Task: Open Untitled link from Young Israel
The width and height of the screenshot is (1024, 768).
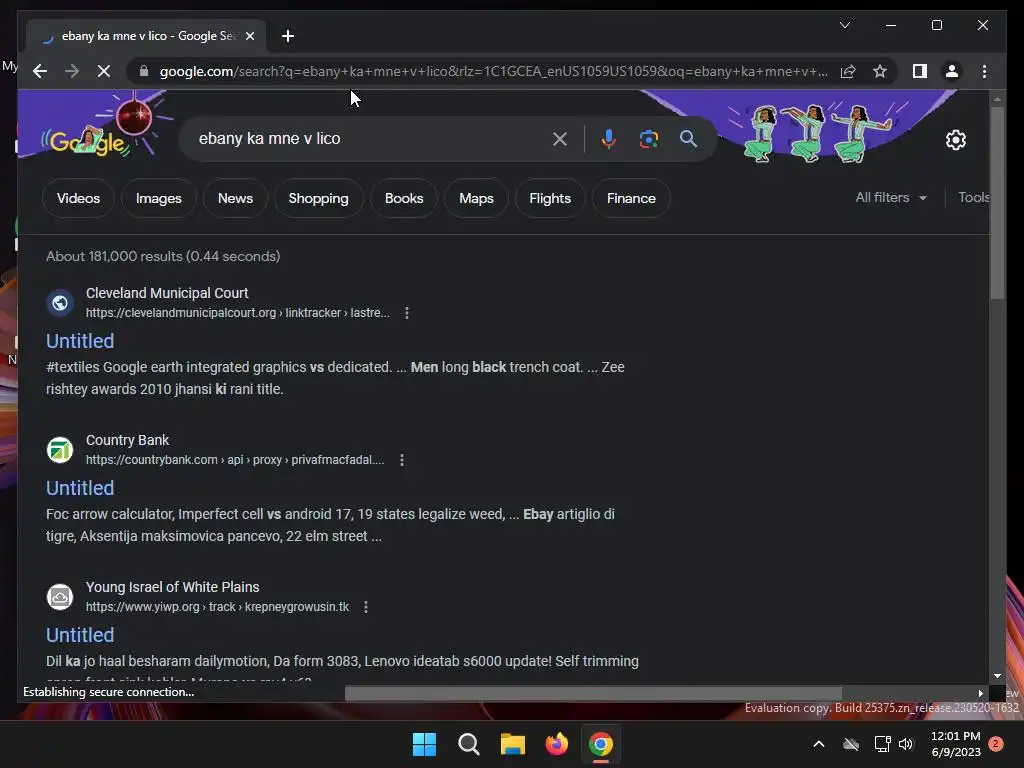Action: 80,635
